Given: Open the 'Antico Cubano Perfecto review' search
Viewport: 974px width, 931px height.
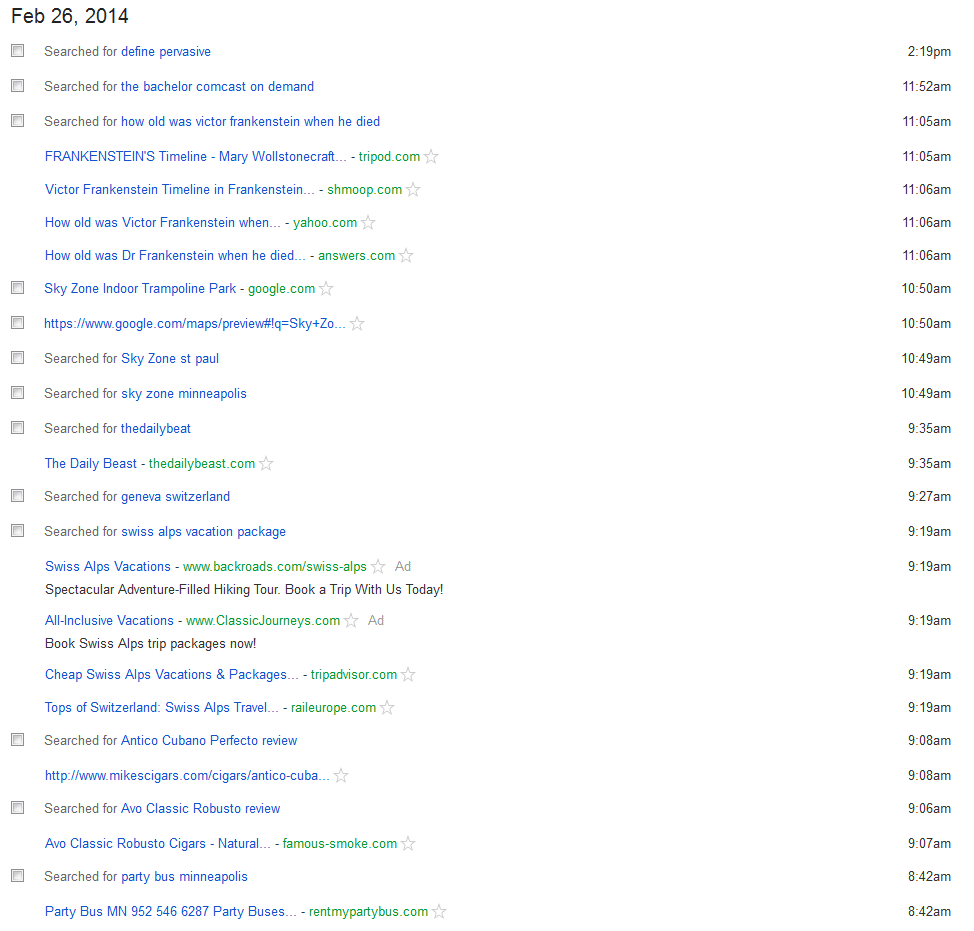Looking at the screenshot, I should point(209,740).
